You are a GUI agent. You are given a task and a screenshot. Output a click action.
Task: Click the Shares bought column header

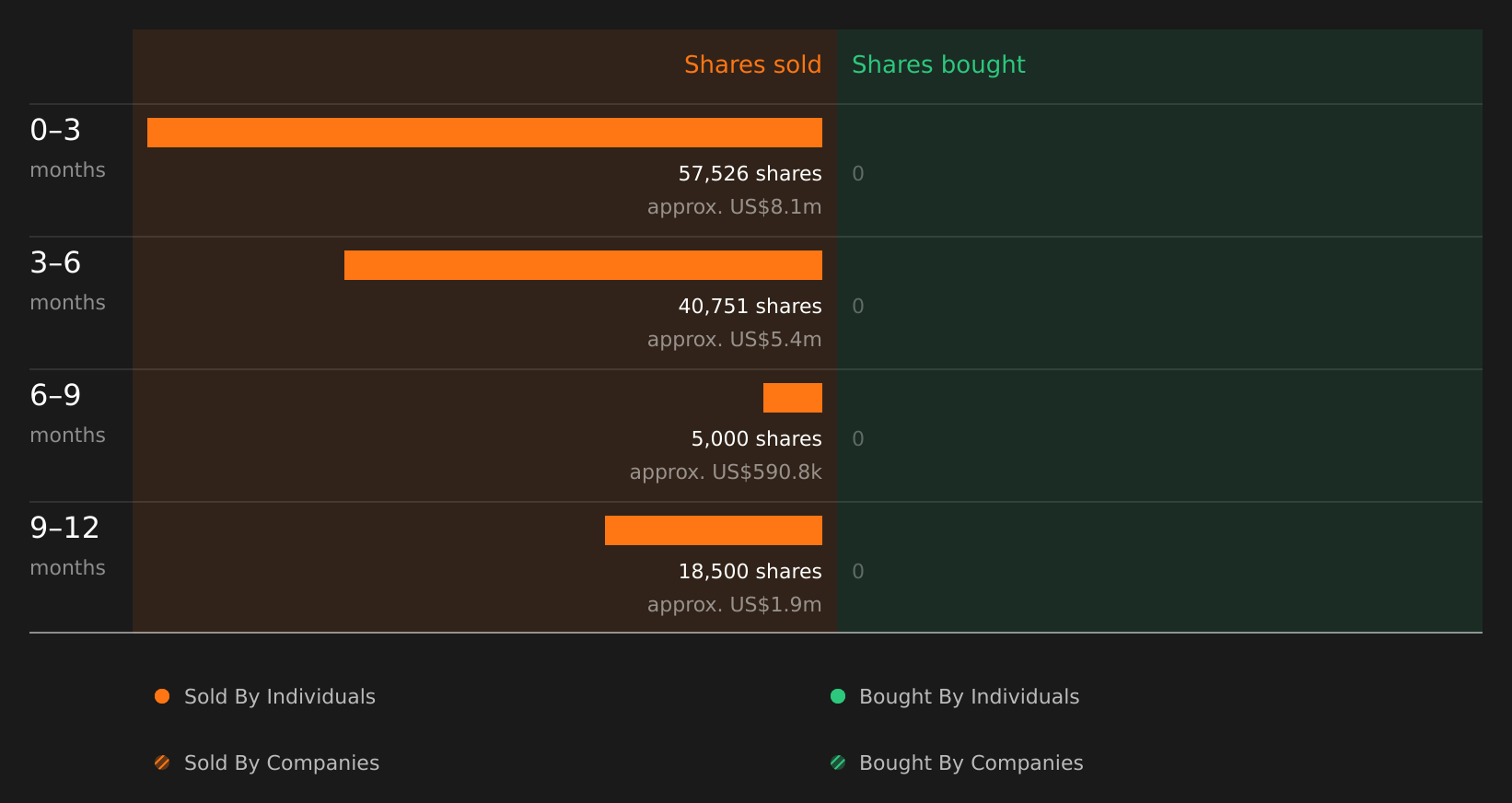point(938,64)
